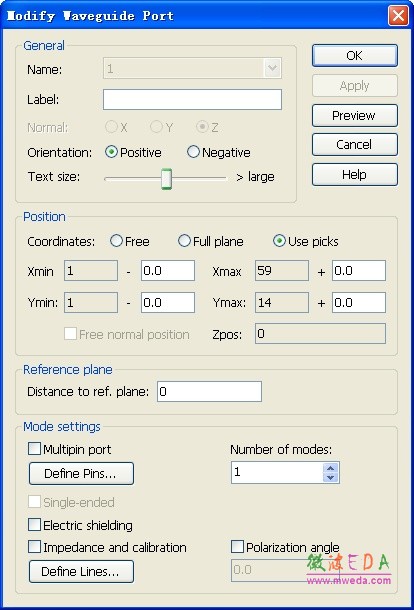Screen dimensions: 414x610
Task: Focus the Label text field
Action: (x=192, y=100)
